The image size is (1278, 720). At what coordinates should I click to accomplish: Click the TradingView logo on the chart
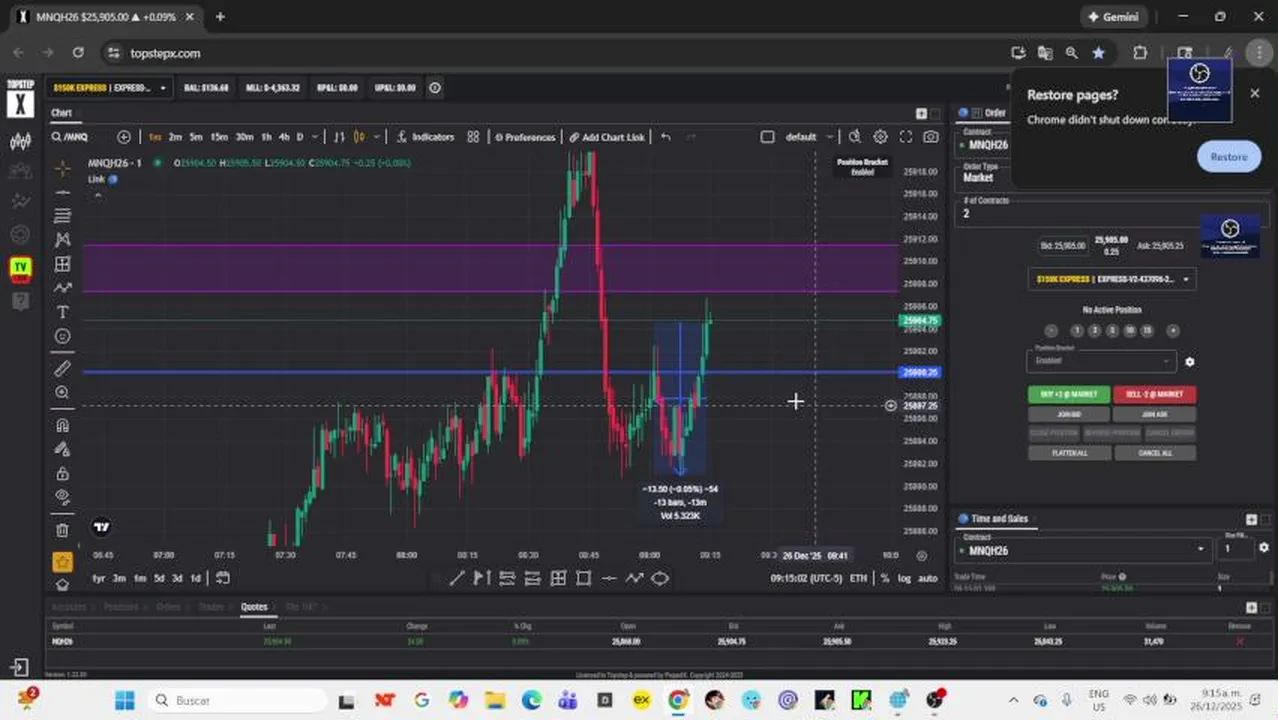click(101, 527)
